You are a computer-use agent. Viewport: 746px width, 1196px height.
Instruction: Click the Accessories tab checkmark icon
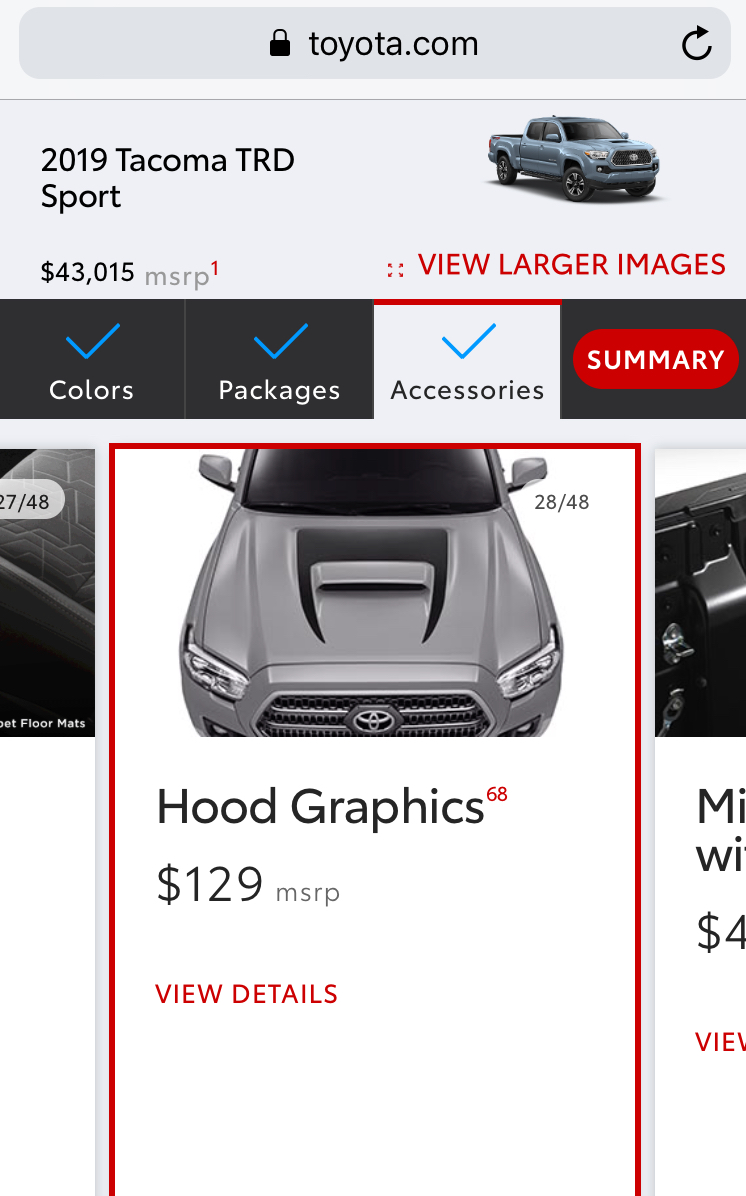pyautogui.click(x=468, y=341)
